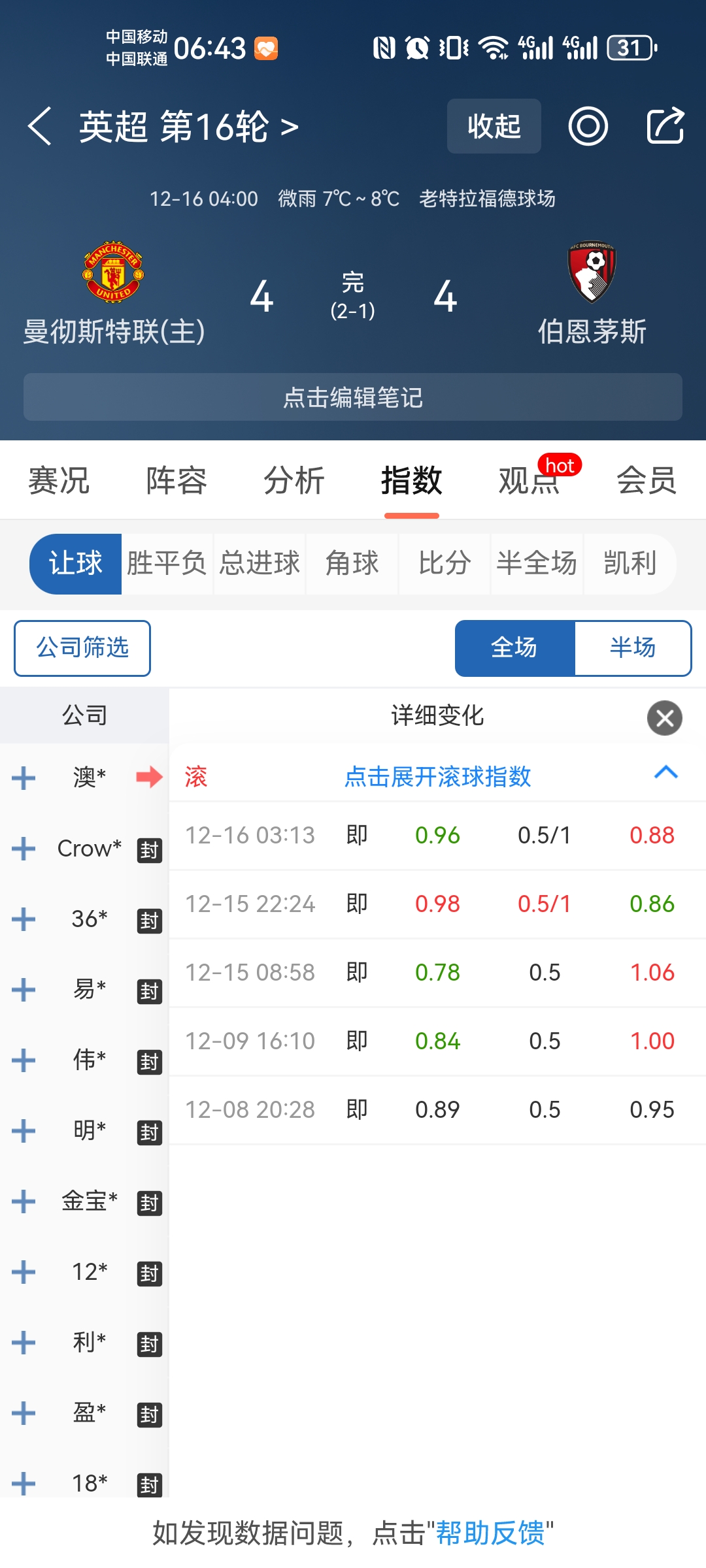The height and width of the screenshot is (1568, 706).
Task: Open the 英超 第16轮 round selector
Action: (x=188, y=126)
